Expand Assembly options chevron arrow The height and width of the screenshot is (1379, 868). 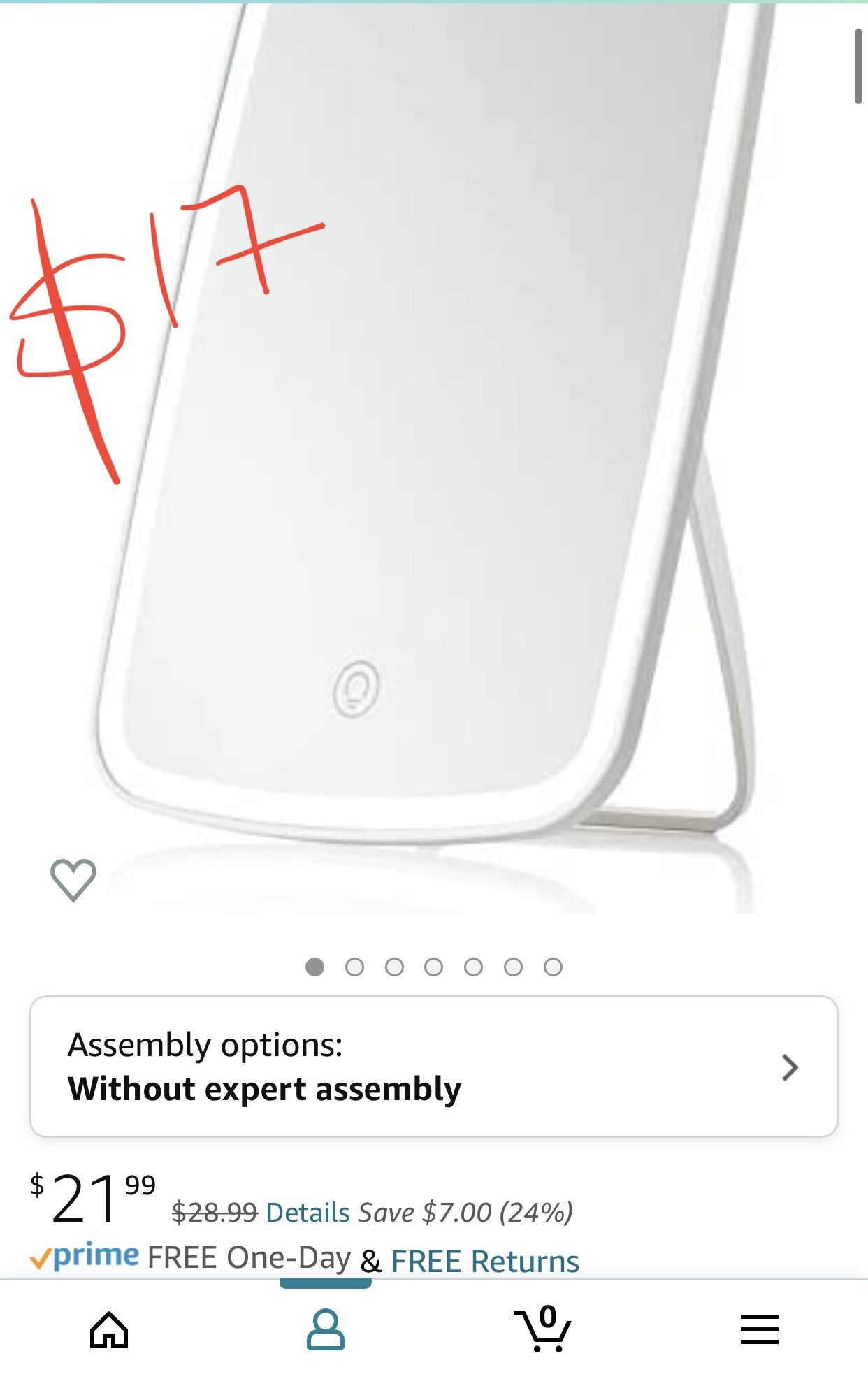(x=790, y=1067)
